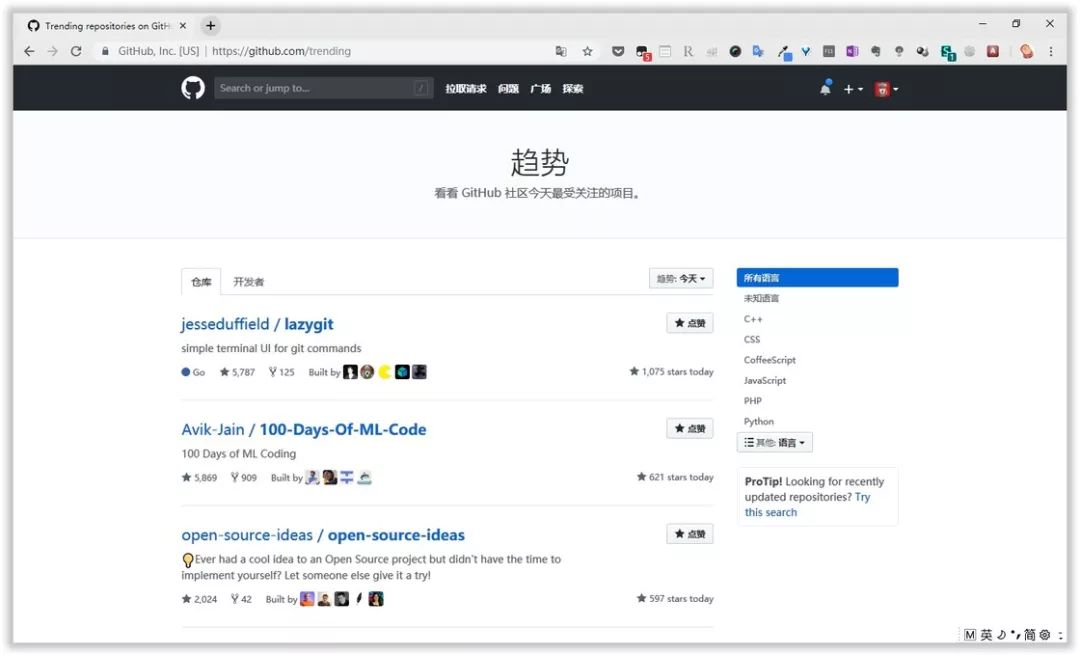Open the user avatar dropdown menu

click(x=886, y=89)
